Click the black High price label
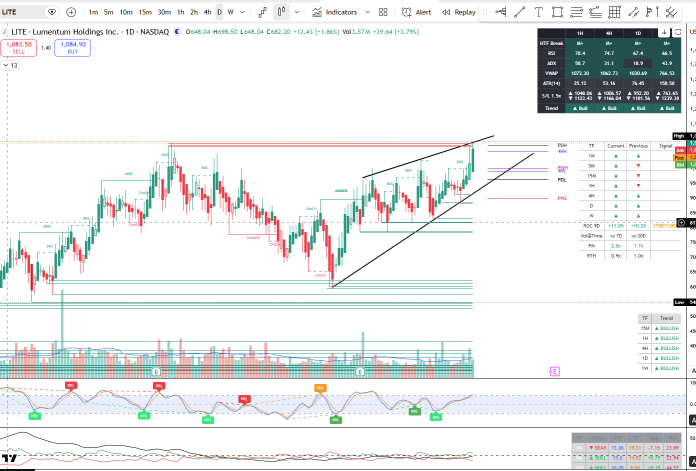This screenshot has width=696, height=471. point(679,136)
